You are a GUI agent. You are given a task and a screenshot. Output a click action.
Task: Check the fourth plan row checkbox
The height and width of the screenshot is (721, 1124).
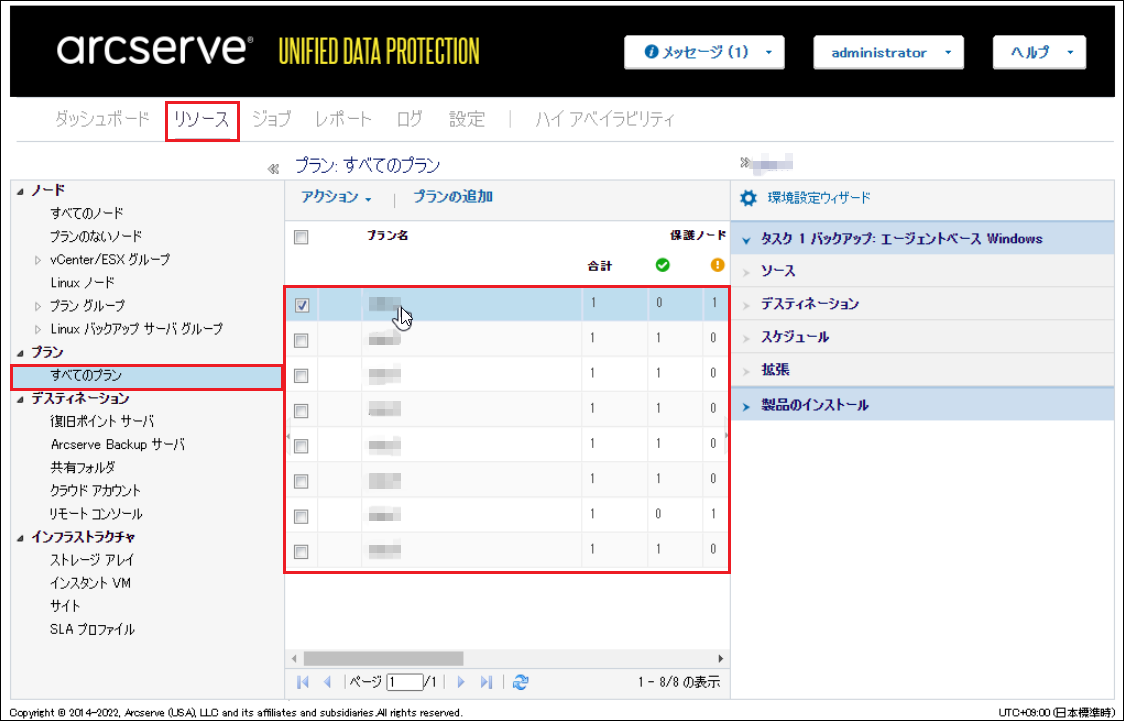tap(301, 411)
